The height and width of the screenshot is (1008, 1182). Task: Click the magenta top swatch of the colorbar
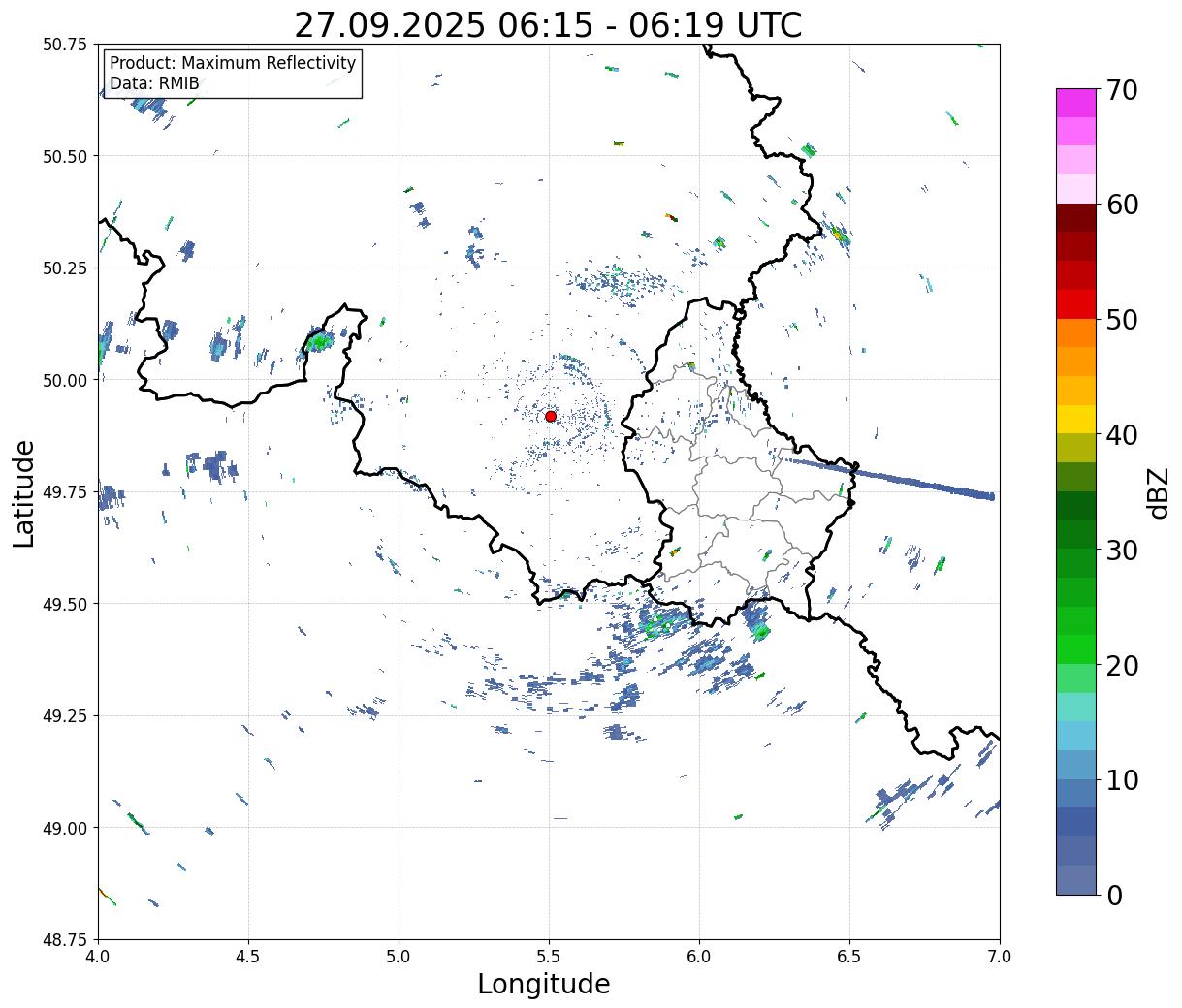click(1076, 103)
